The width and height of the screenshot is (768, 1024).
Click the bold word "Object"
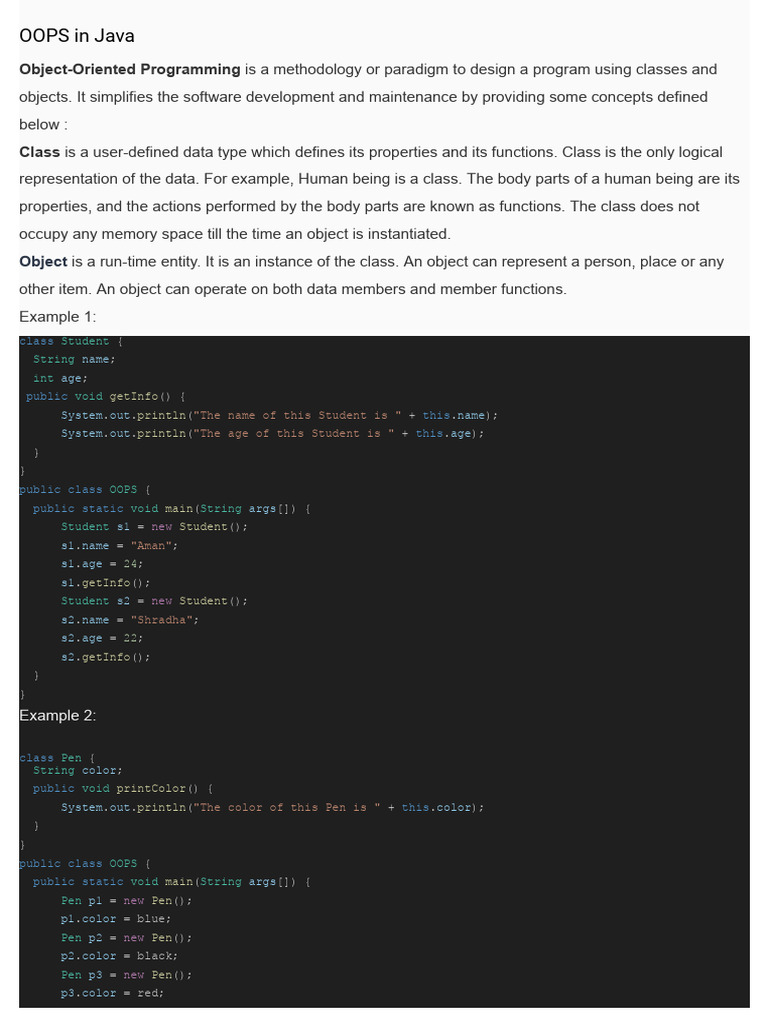click(x=43, y=262)
